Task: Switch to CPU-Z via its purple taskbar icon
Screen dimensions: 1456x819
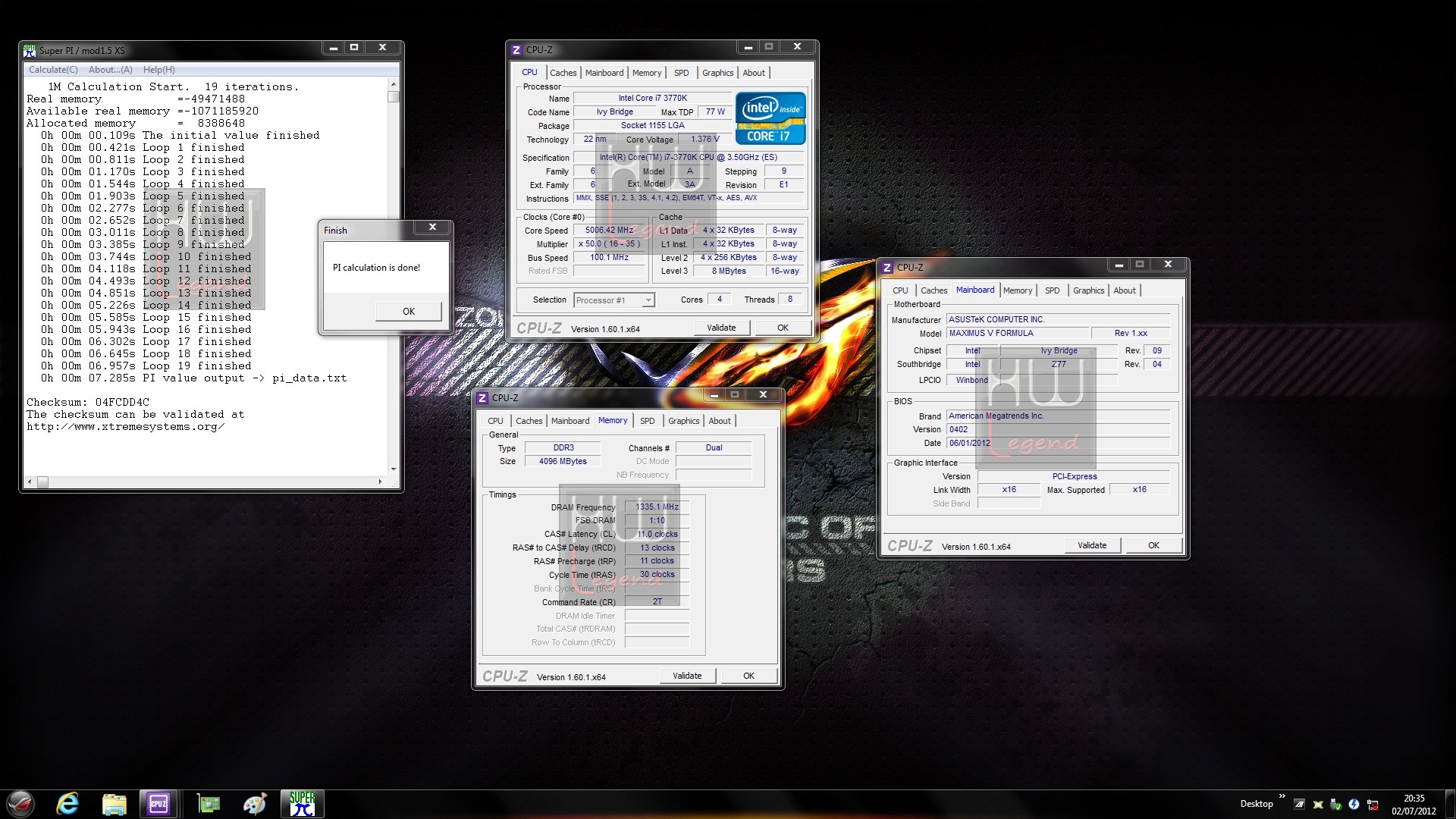Action: pyautogui.click(x=158, y=804)
